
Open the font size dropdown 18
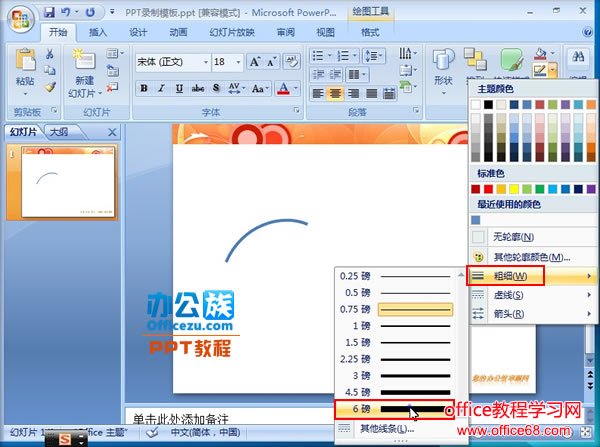[x=238, y=62]
